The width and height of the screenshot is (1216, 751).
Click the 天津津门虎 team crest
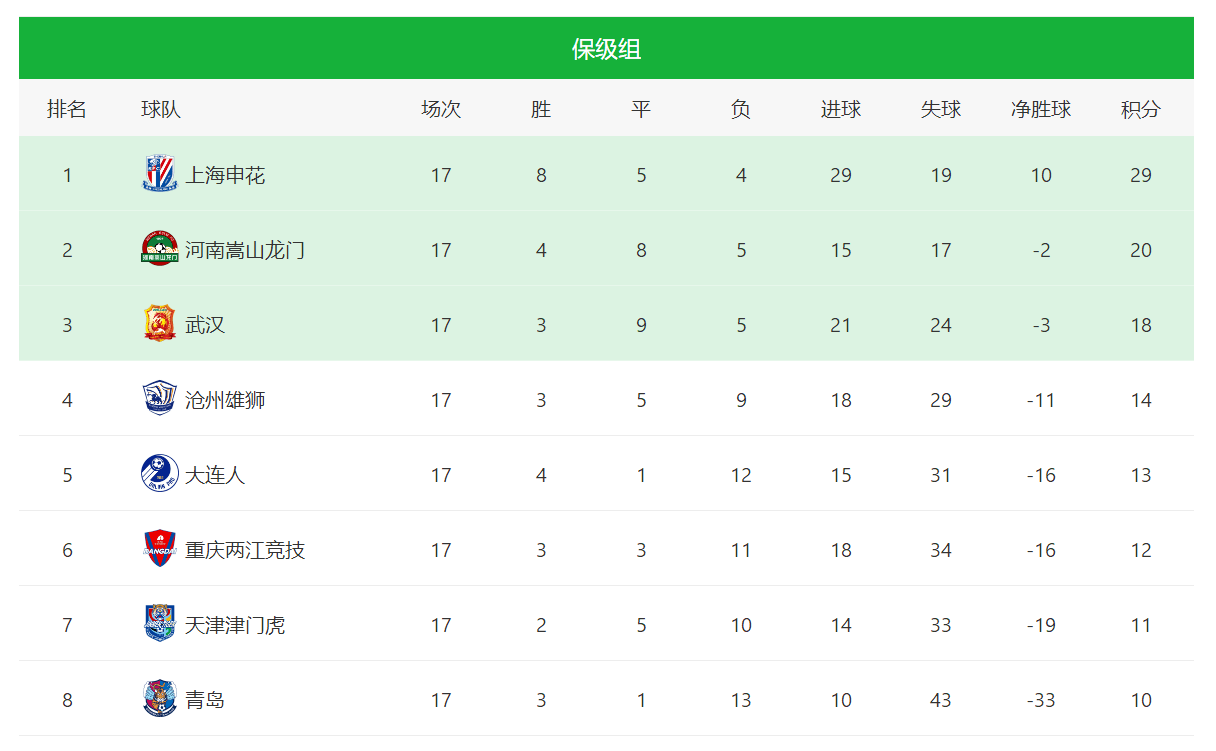coord(159,625)
